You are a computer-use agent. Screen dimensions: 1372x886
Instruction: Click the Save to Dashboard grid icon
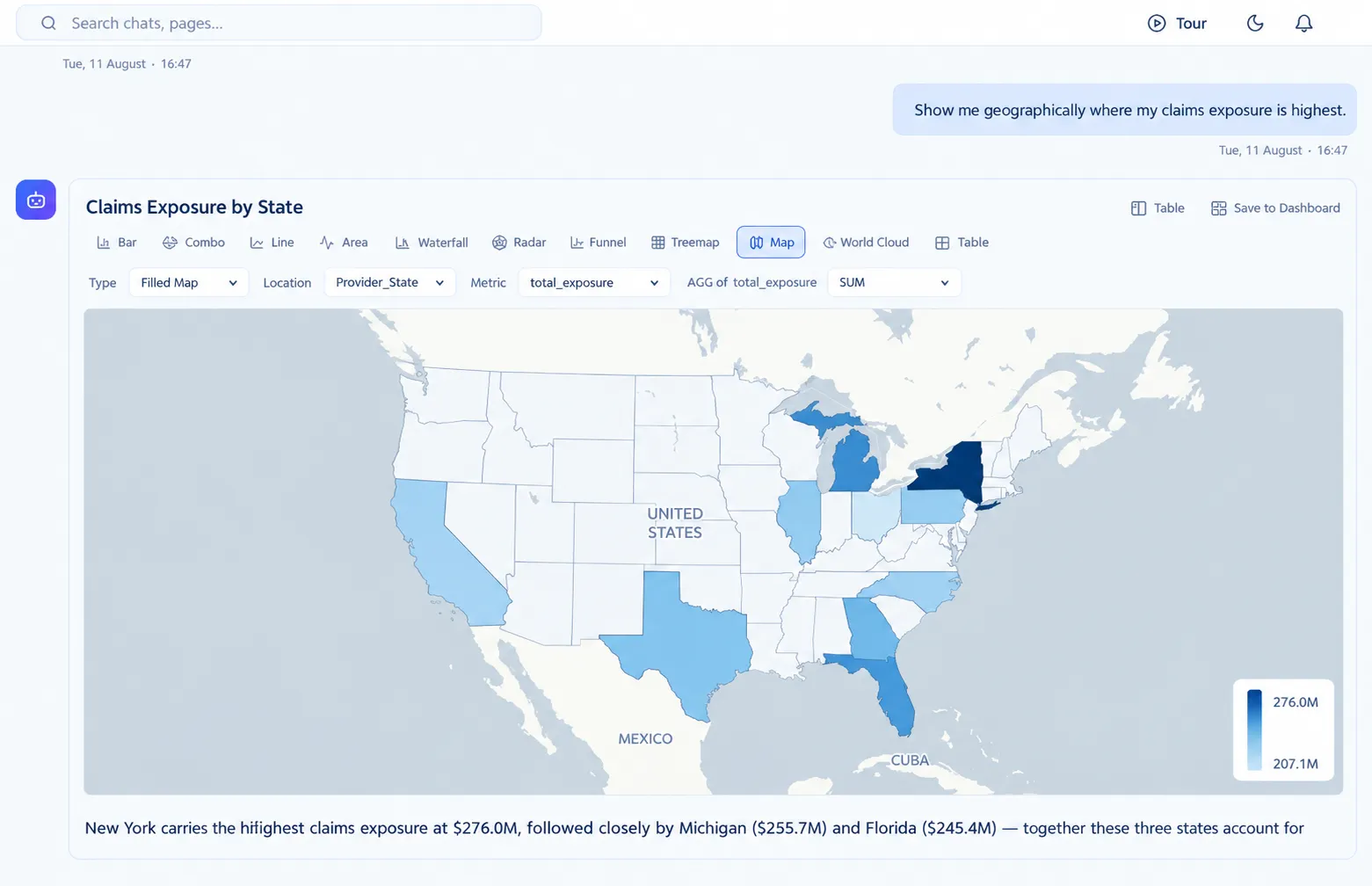coord(1218,208)
